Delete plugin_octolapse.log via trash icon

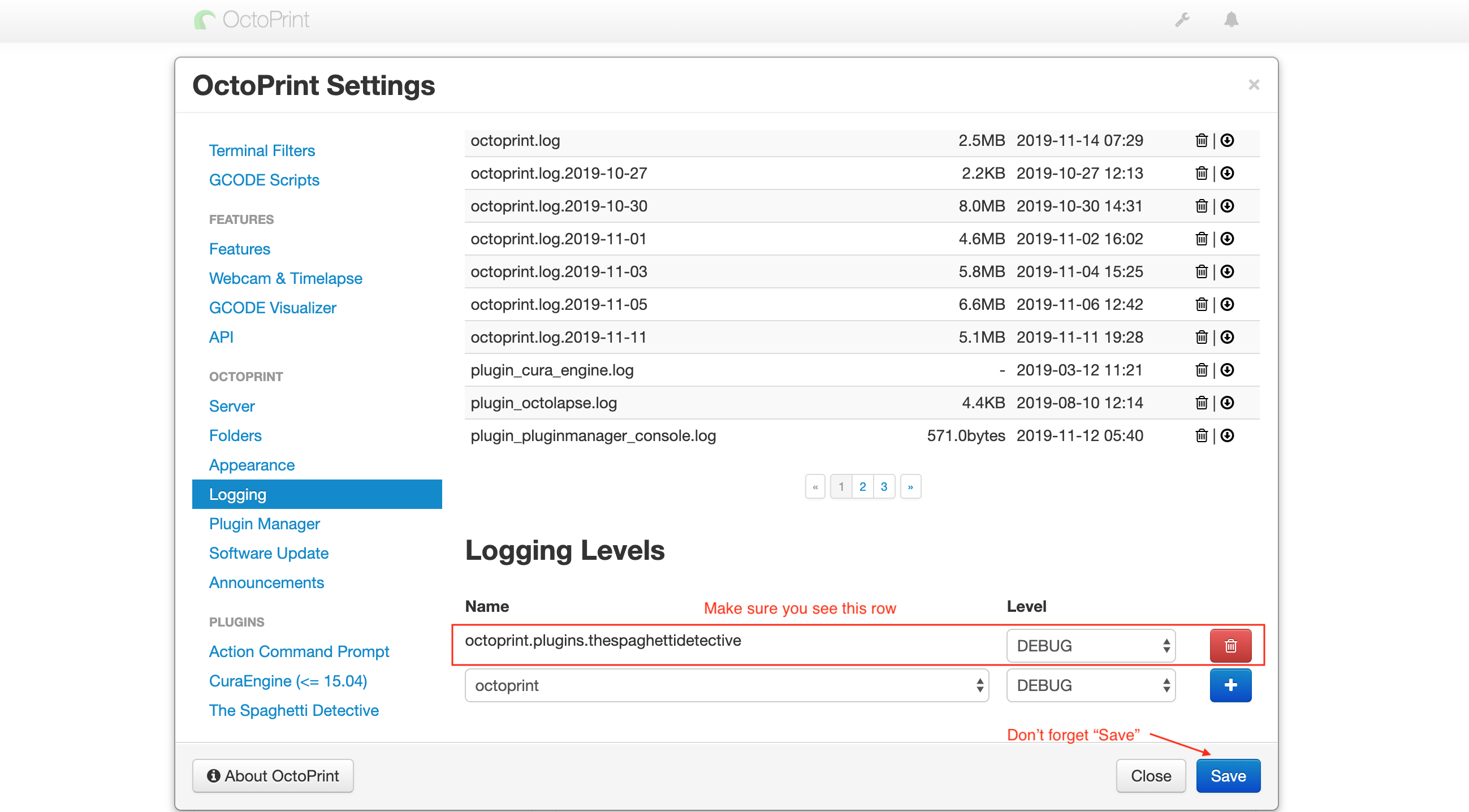click(1201, 403)
